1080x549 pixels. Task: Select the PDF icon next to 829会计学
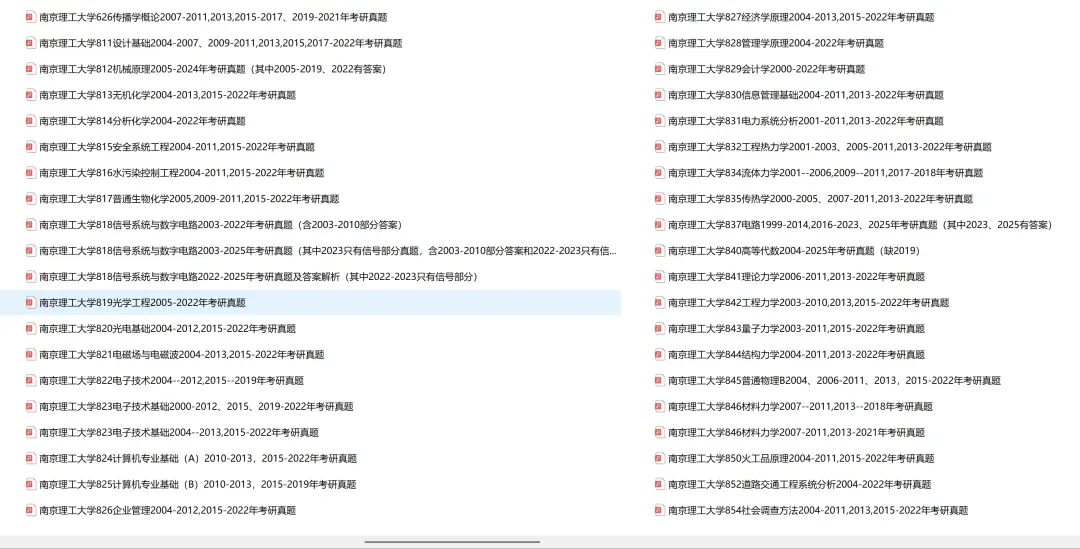point(659,69)
